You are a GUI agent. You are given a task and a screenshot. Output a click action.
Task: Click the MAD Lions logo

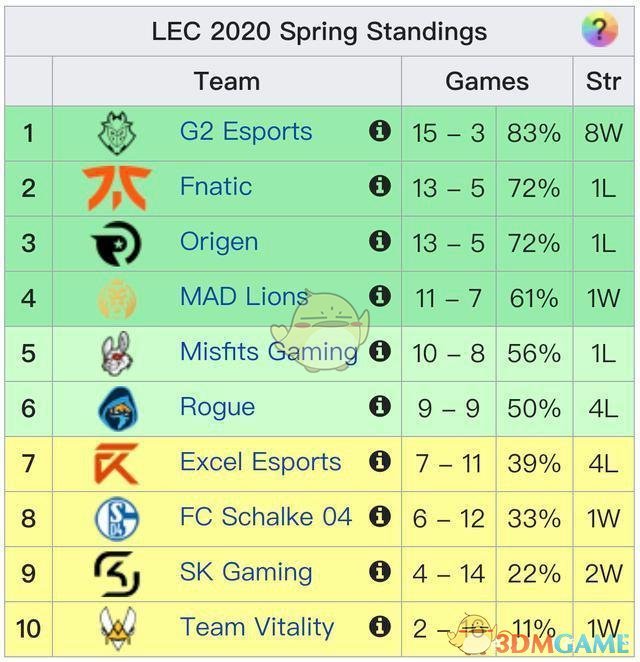point(117,298)
